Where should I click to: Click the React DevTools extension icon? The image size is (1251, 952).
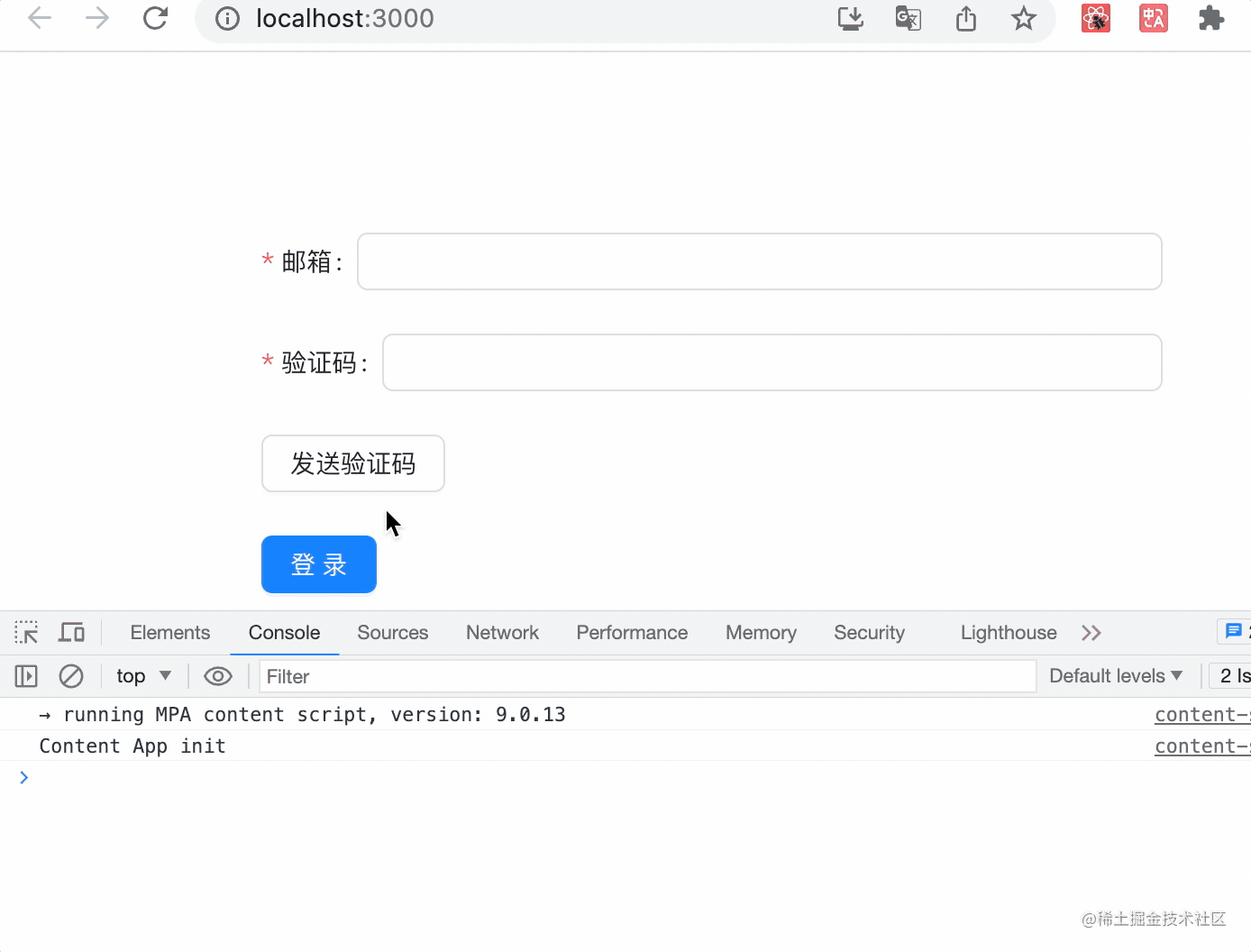point(1095,18)
